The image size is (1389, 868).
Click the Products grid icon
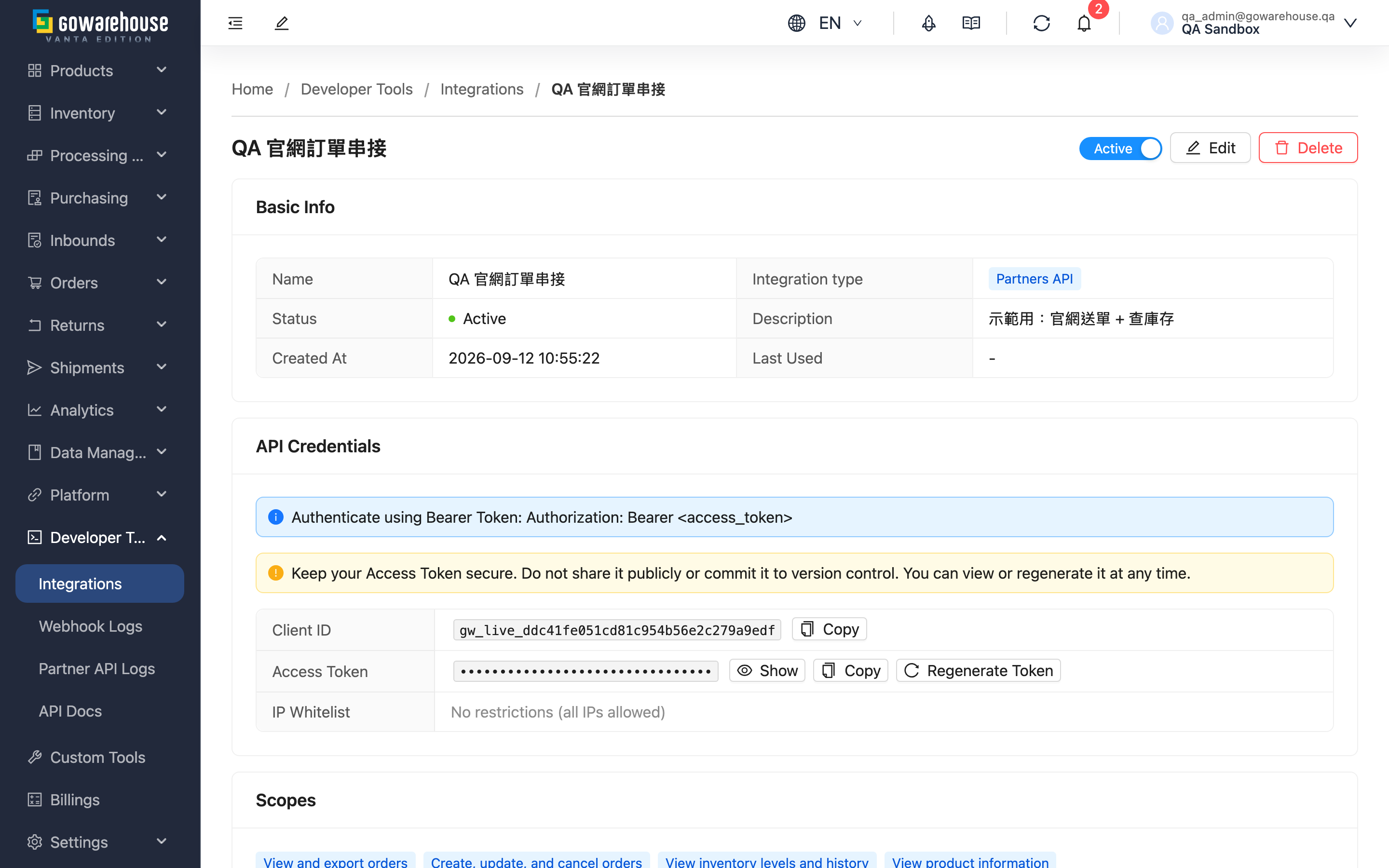34,70
